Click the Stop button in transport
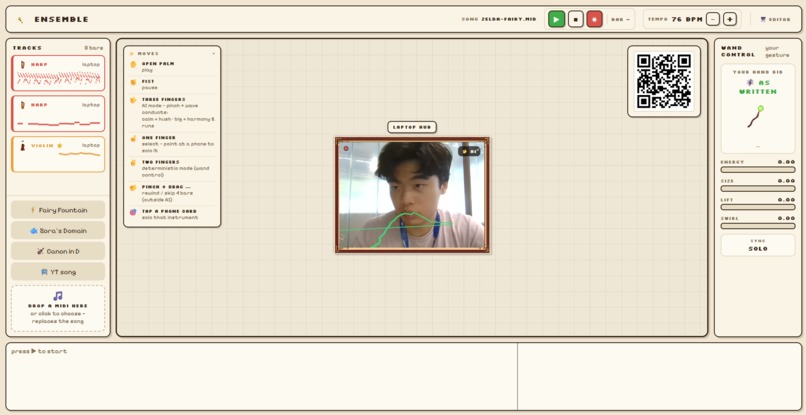 click(576, 20)
